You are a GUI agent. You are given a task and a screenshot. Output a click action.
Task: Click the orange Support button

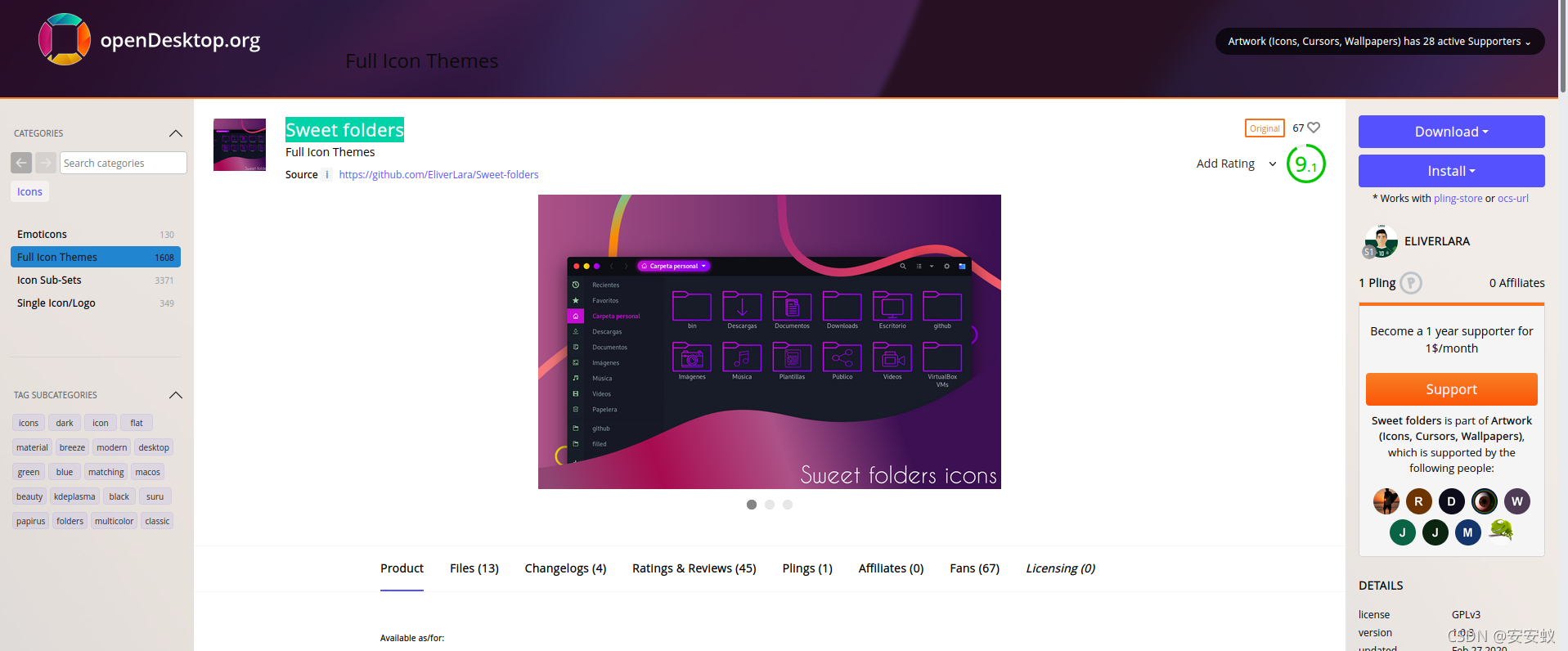[1451, 389]
